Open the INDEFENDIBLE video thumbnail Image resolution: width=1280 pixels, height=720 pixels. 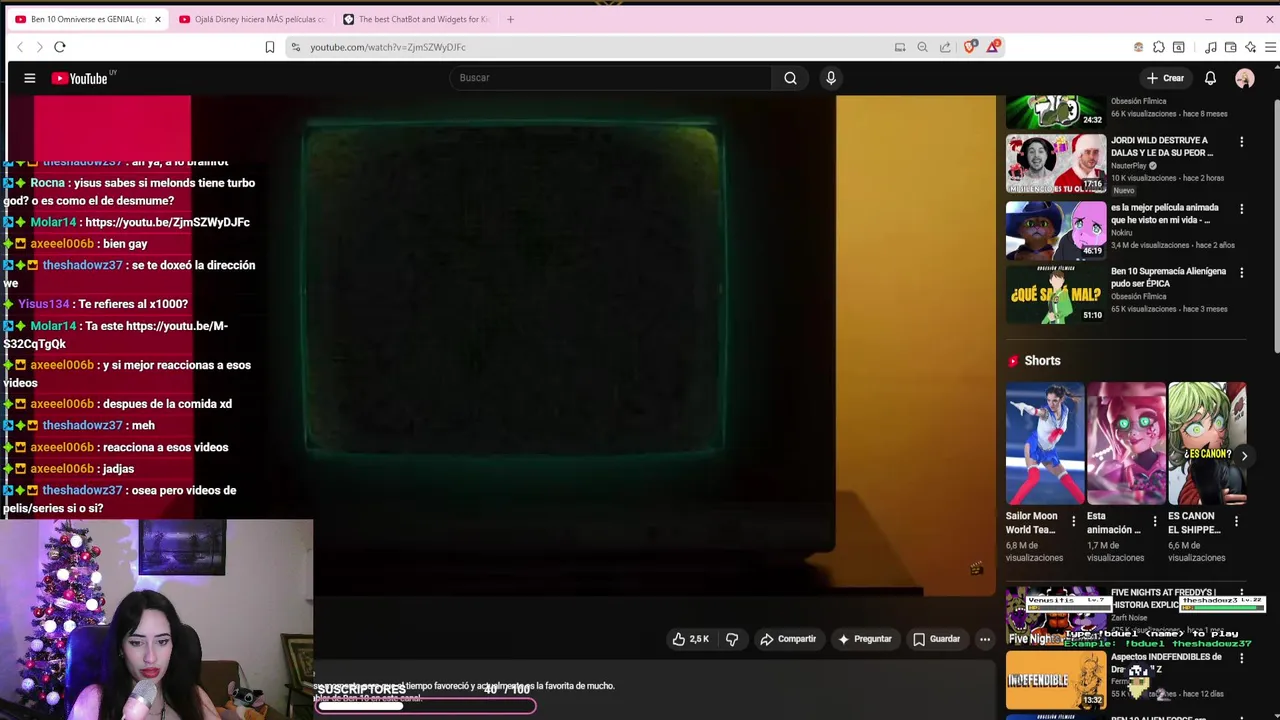pyautogui.click(x=1056, y=680)
